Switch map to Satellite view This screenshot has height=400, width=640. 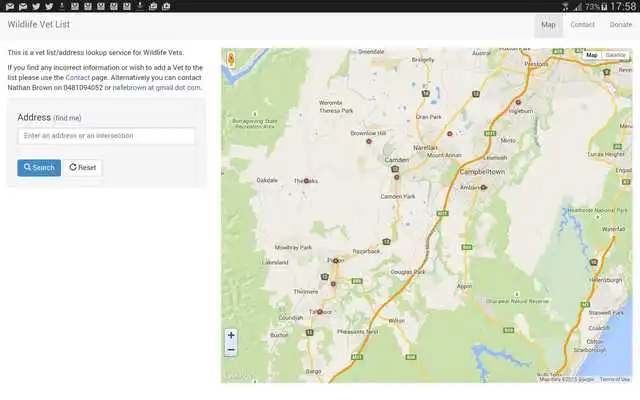615,55
